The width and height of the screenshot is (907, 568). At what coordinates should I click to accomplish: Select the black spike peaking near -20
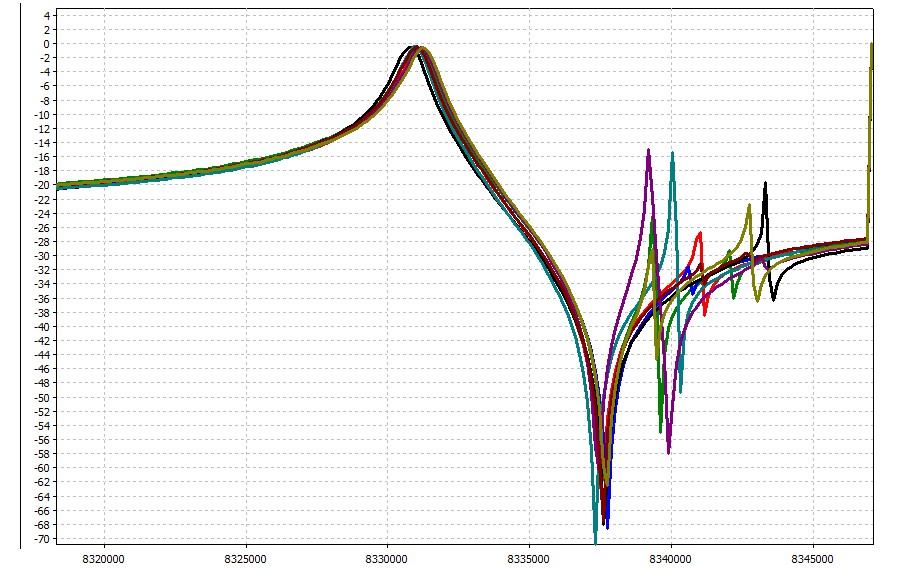click(765, 184)
